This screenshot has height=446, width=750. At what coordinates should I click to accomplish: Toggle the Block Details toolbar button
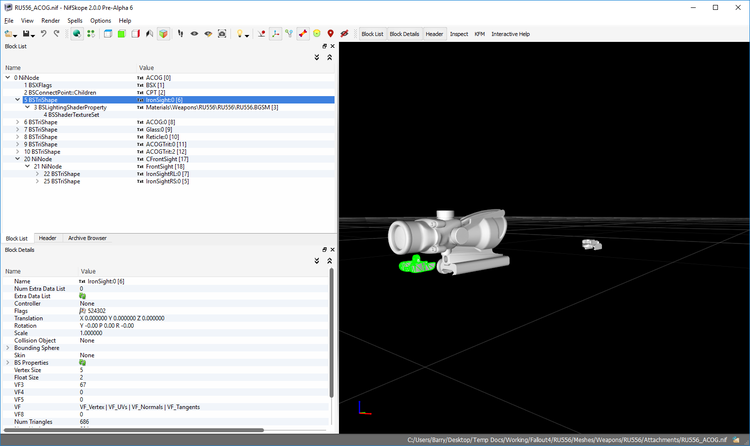click(x=404, y=34)
